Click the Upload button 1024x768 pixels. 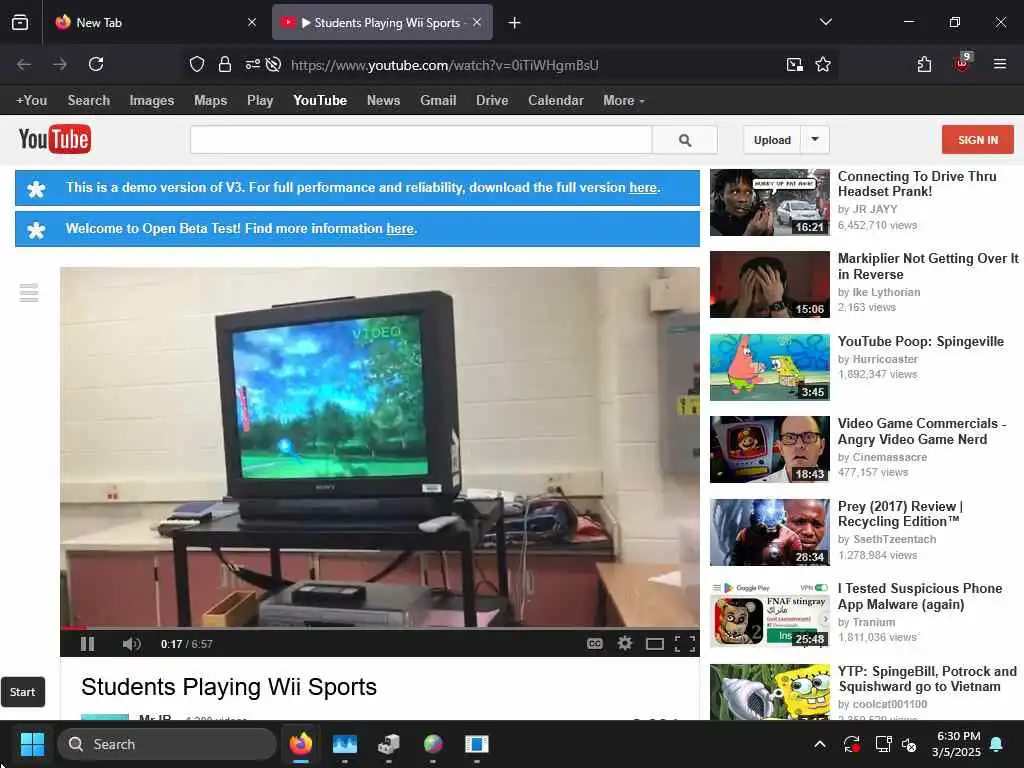pos(772,140)
